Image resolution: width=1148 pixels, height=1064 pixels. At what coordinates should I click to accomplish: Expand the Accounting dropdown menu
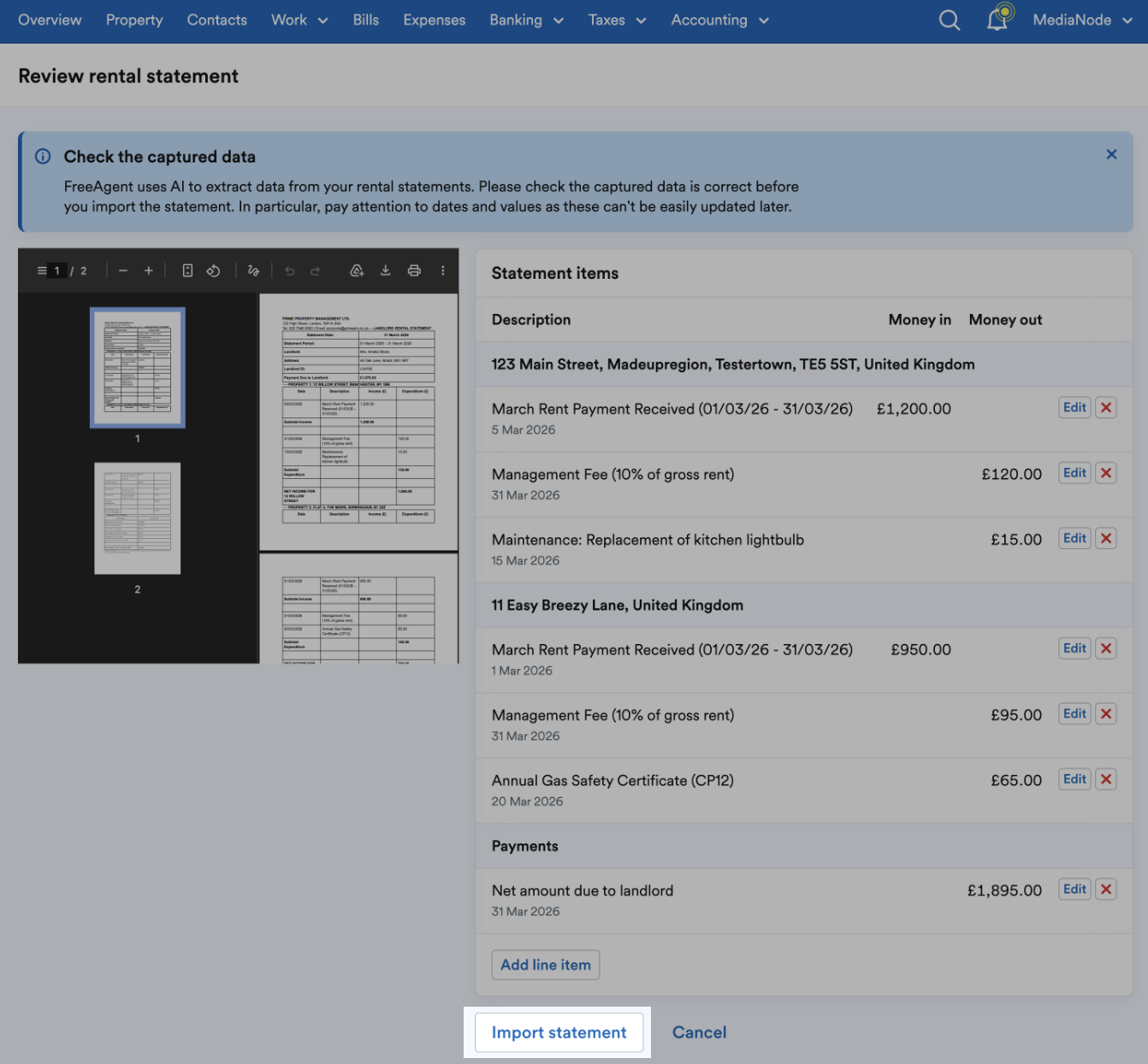[x=719, y=20]
